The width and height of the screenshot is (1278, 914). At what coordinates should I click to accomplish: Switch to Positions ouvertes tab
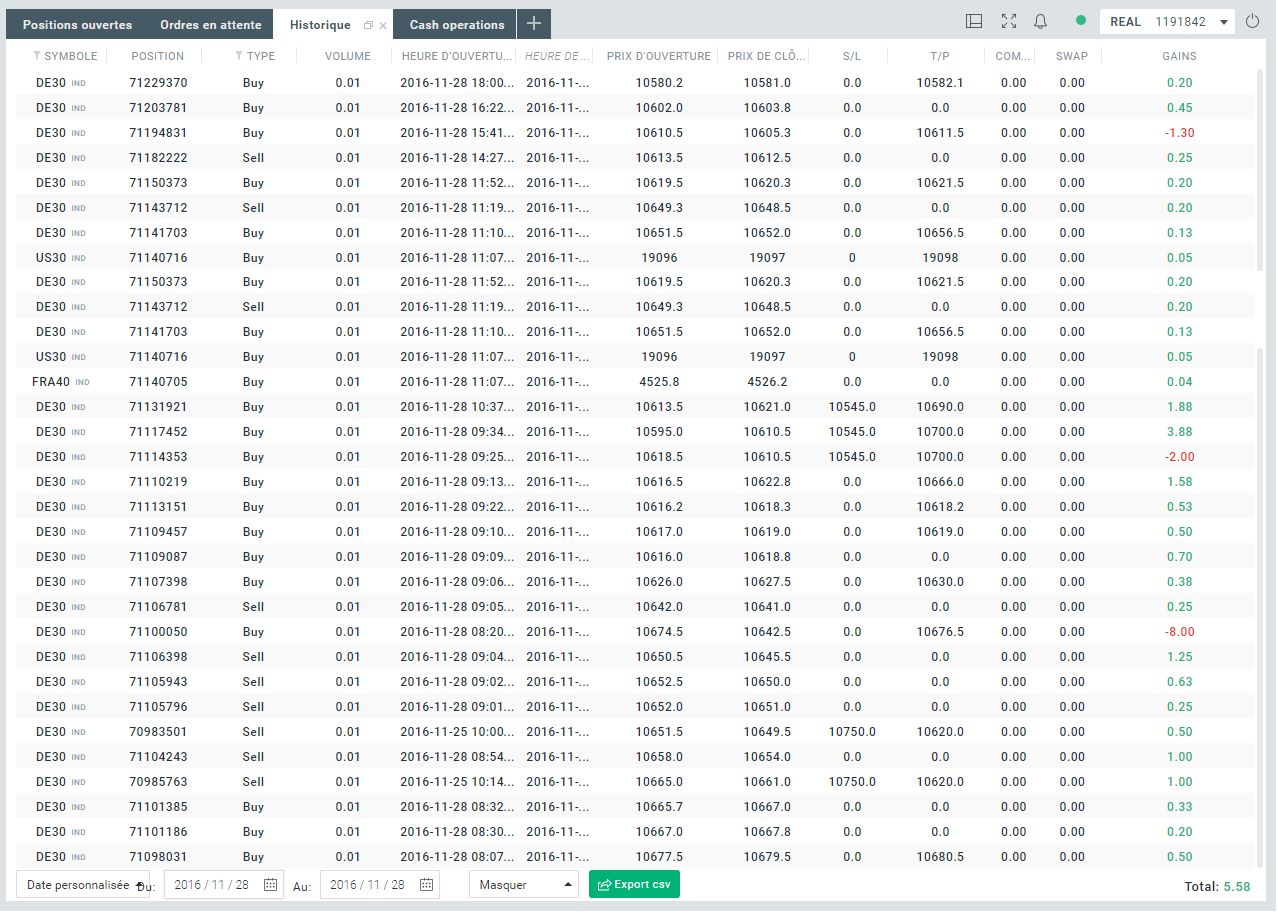[x=77, y=25]
